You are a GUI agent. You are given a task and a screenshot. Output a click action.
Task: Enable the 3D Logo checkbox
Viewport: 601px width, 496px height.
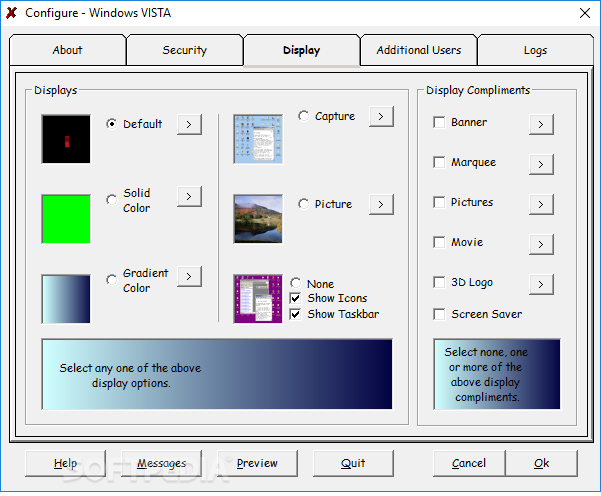(x=439, y=282)
